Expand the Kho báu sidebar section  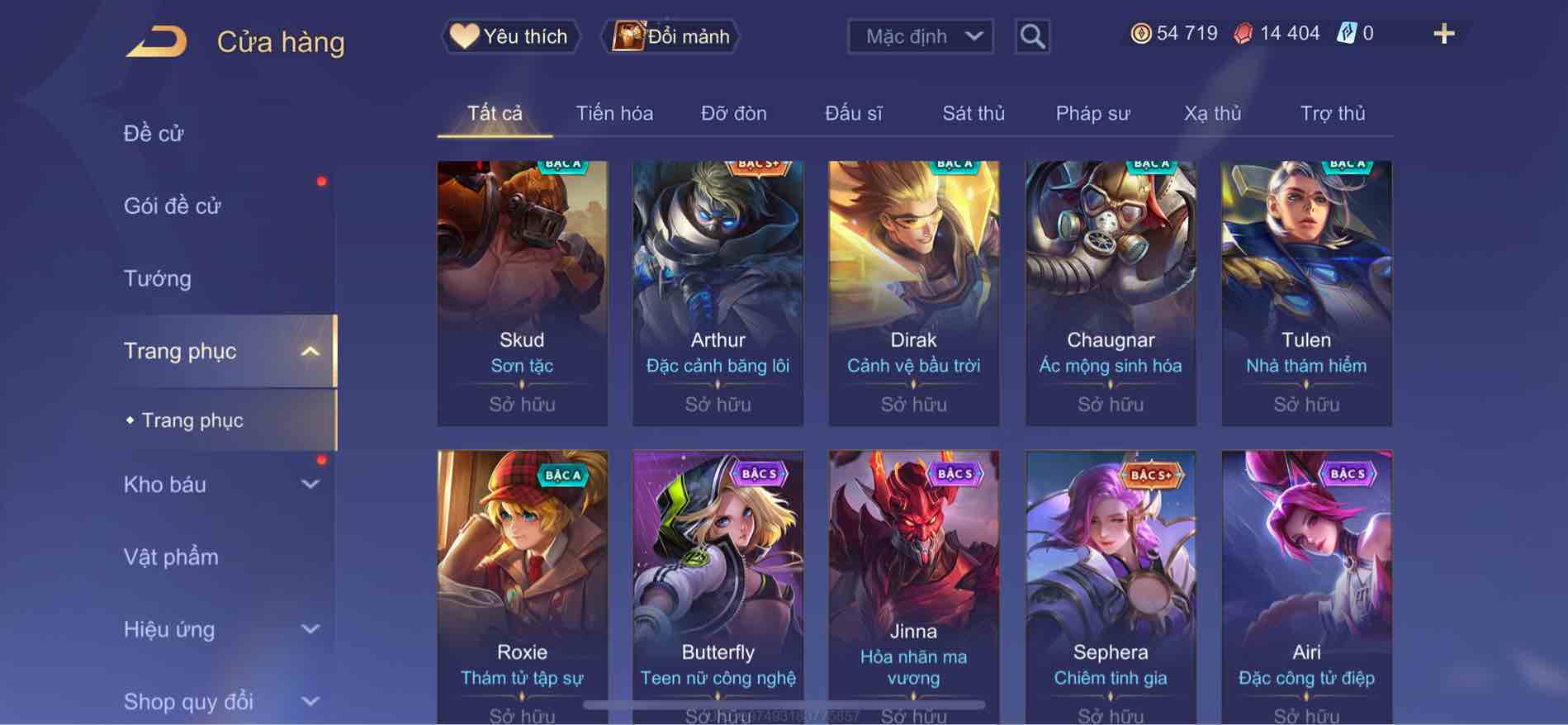pos(310,484)
